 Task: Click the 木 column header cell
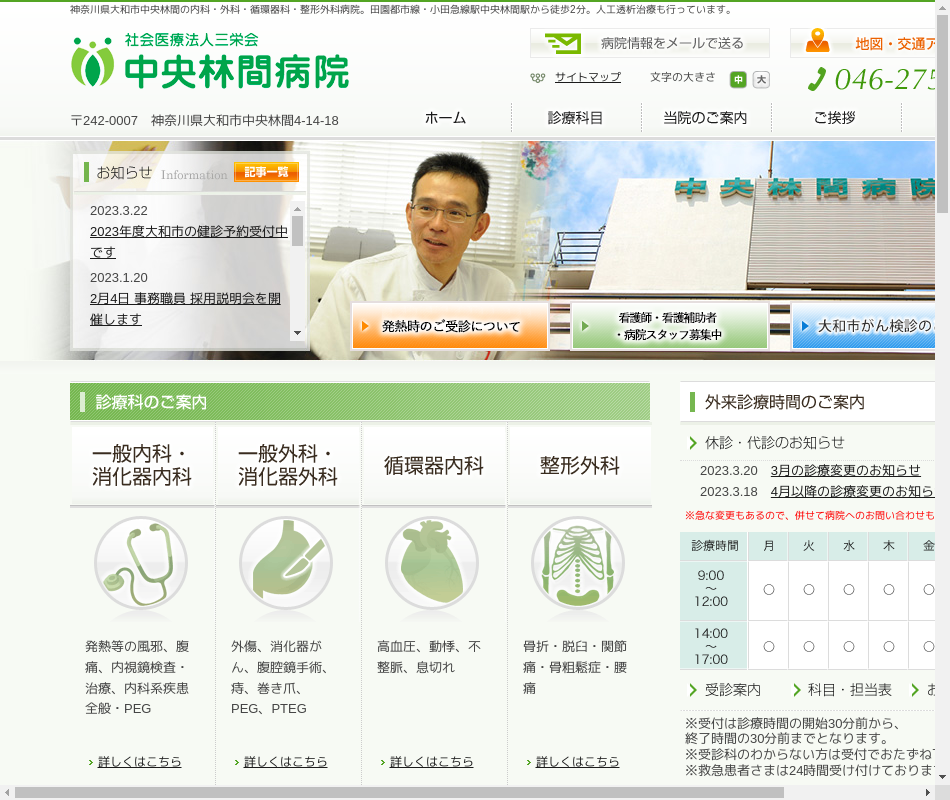pos(888,546)
